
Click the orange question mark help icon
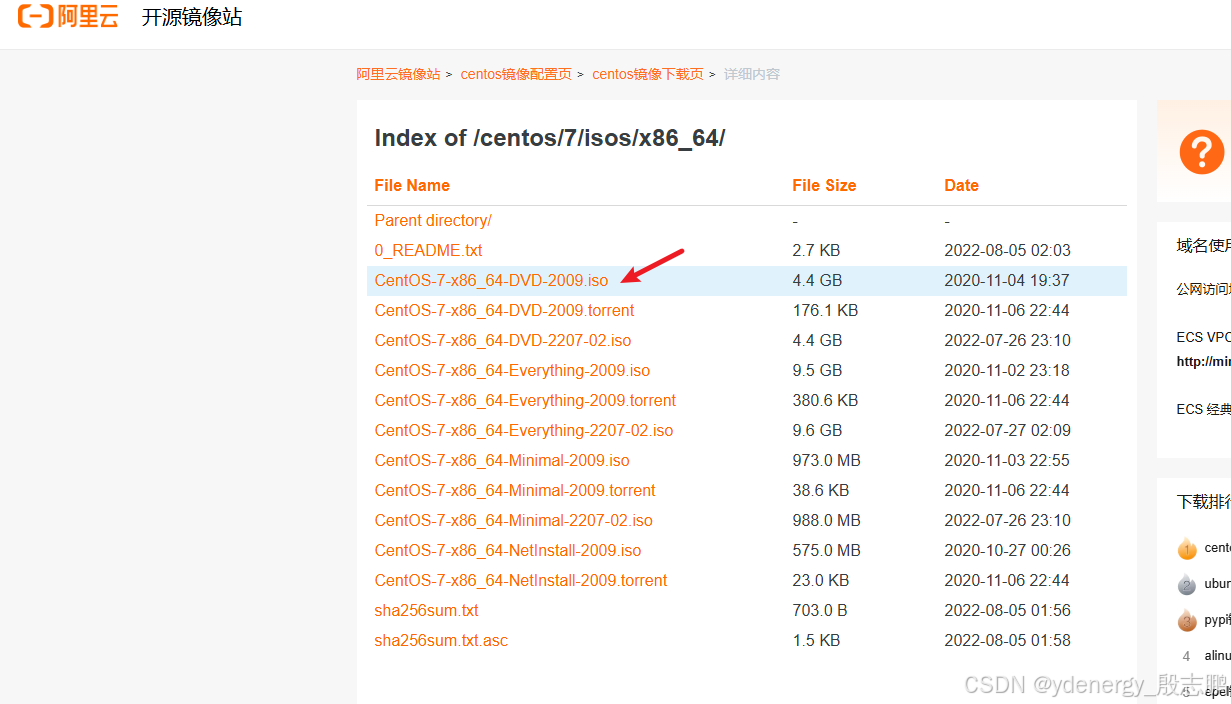[x=1201, y=152]
